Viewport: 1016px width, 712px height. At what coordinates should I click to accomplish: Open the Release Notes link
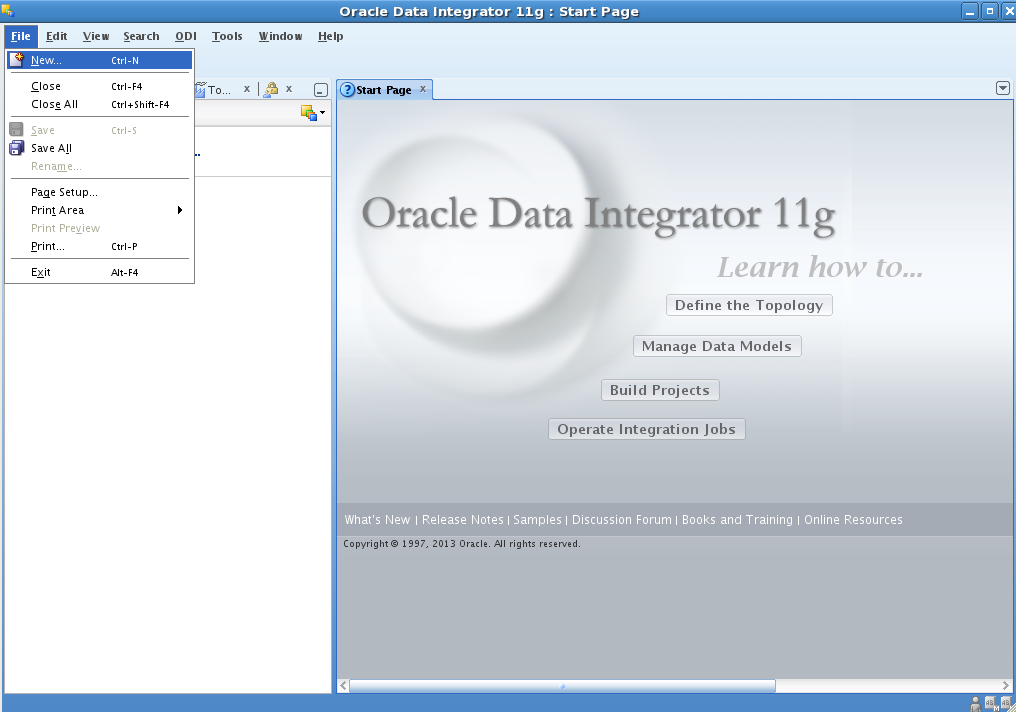click(462, 519)
